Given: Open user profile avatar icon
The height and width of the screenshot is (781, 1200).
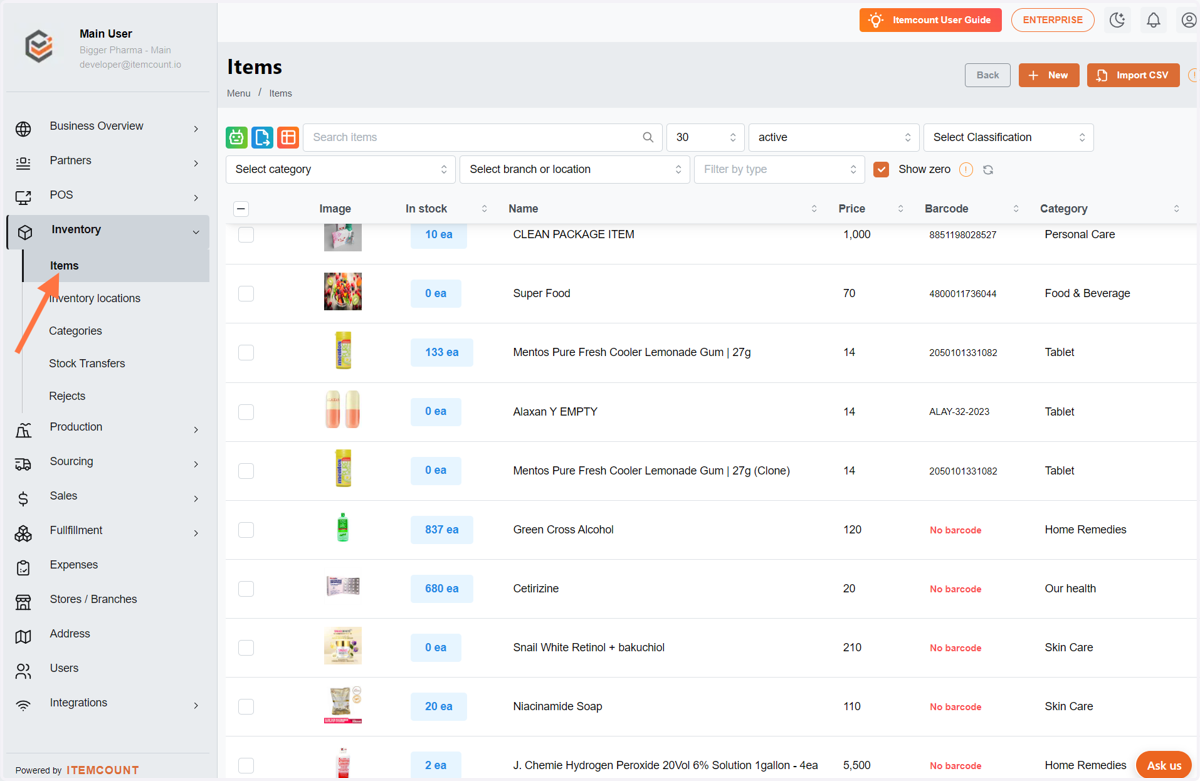Looking at the screenshot, I should click(1189, 20).
